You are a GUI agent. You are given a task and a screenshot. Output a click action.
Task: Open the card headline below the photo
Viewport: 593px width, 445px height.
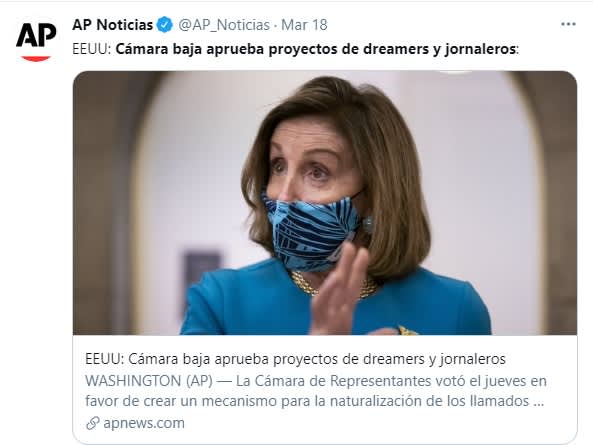(295, 359)
